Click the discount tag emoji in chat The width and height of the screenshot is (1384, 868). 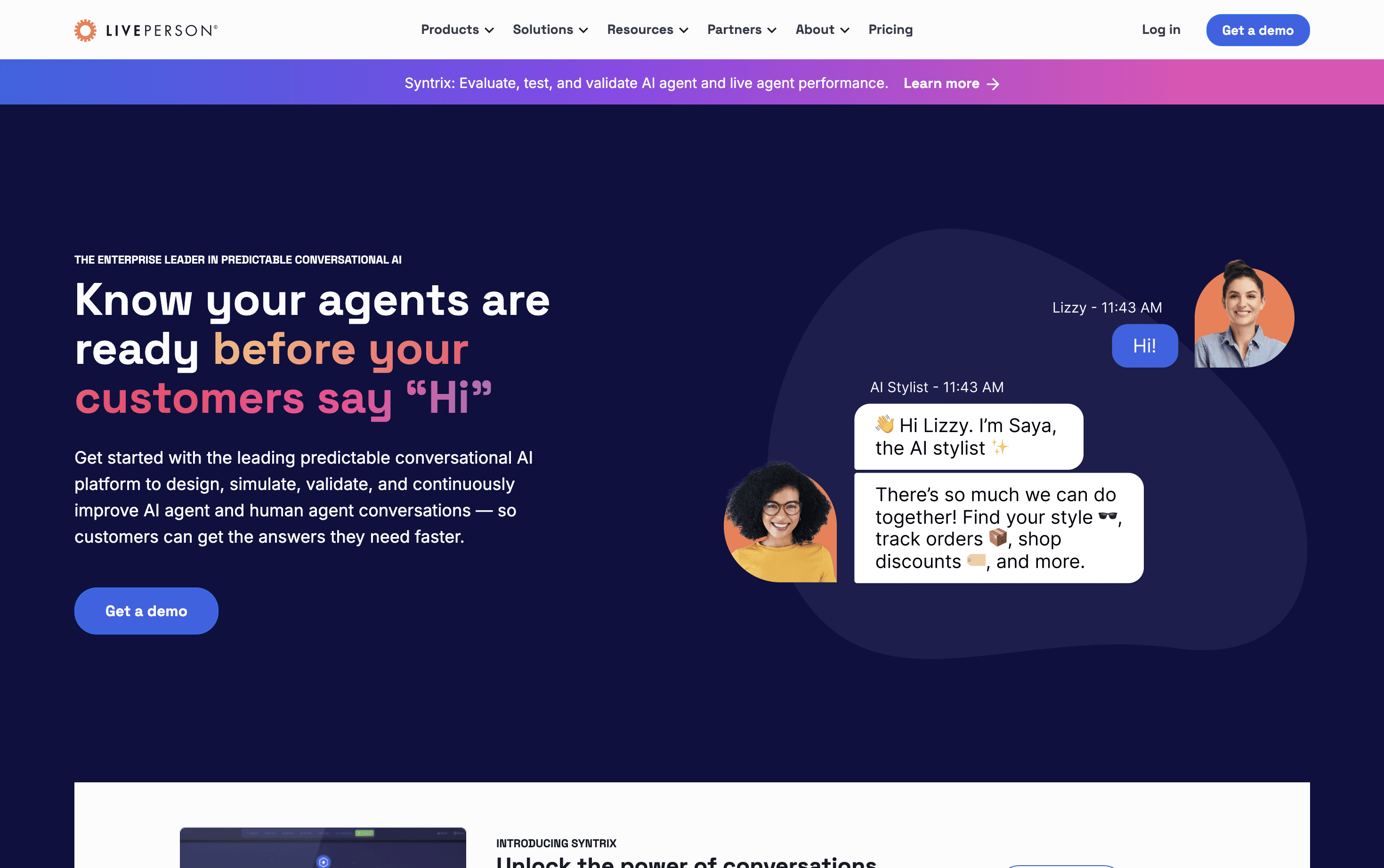[976, 560]
